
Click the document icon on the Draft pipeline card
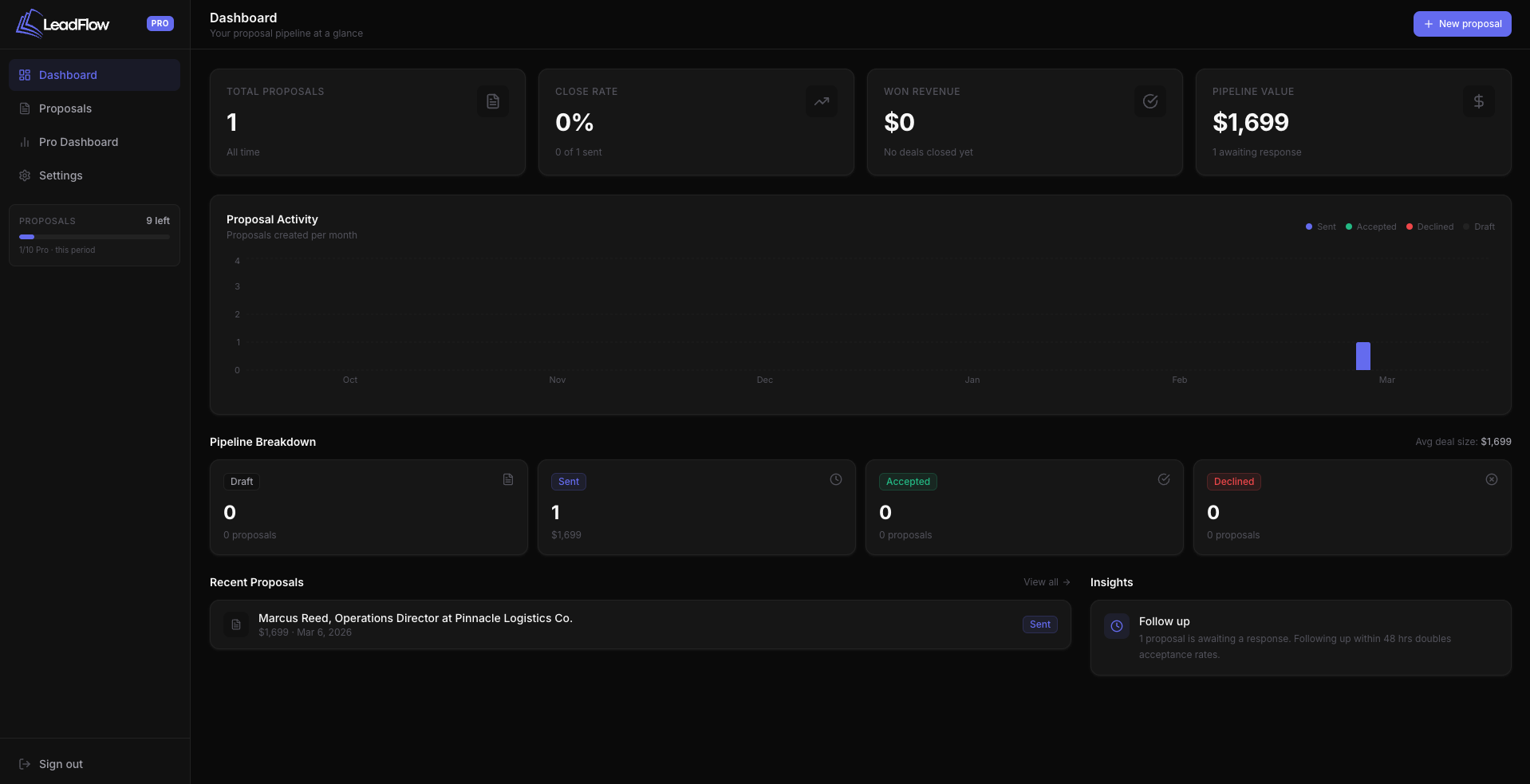click(507, 479)
